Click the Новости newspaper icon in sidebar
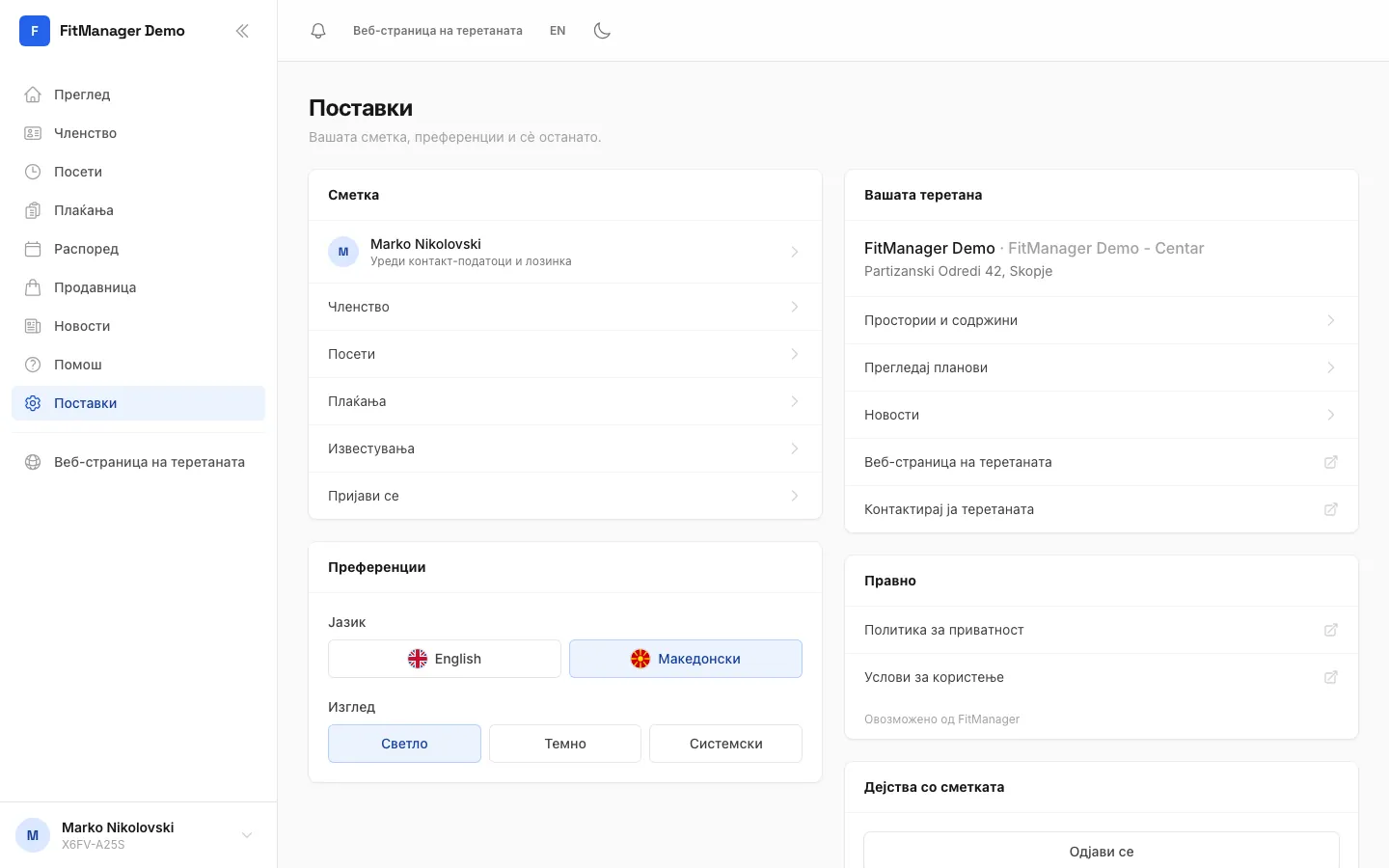This screenshot has width=1389, height=868. pos(33,326)
